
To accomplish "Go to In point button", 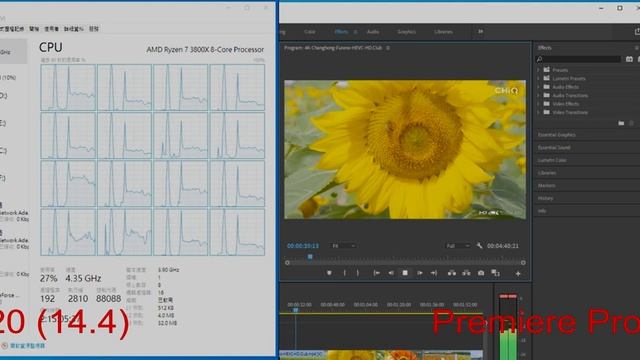I will 376,273.
